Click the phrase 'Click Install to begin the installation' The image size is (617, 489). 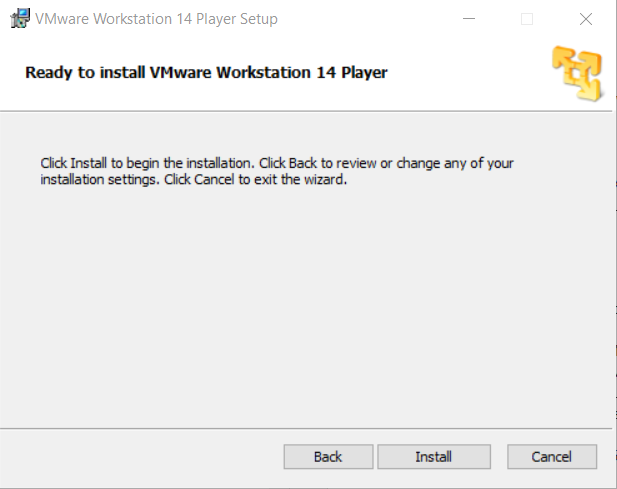147,163
